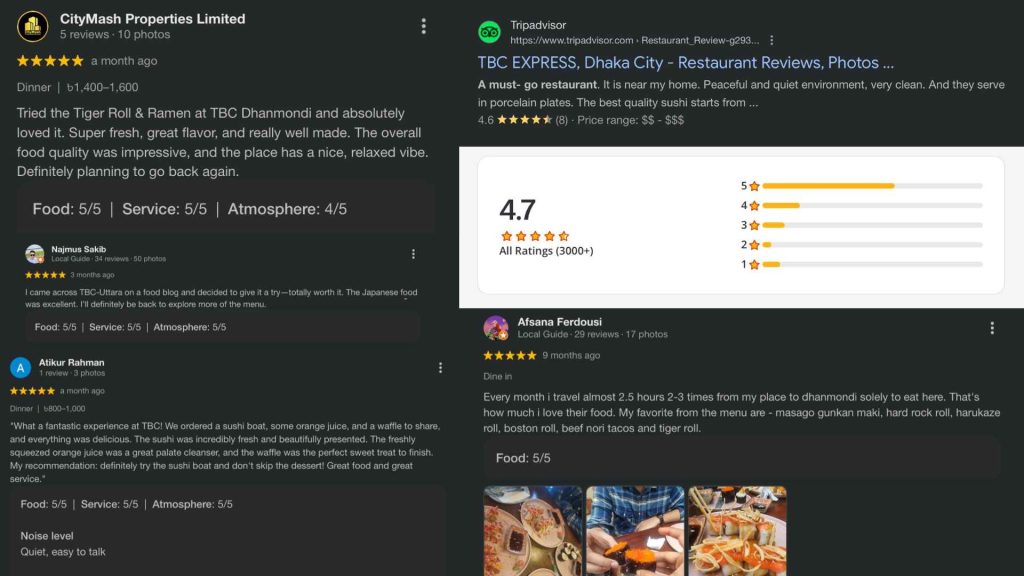This screenshot has width=1024, height=576.
Task: Open CityMash Properties review options menu
Action: coord(424,26)
